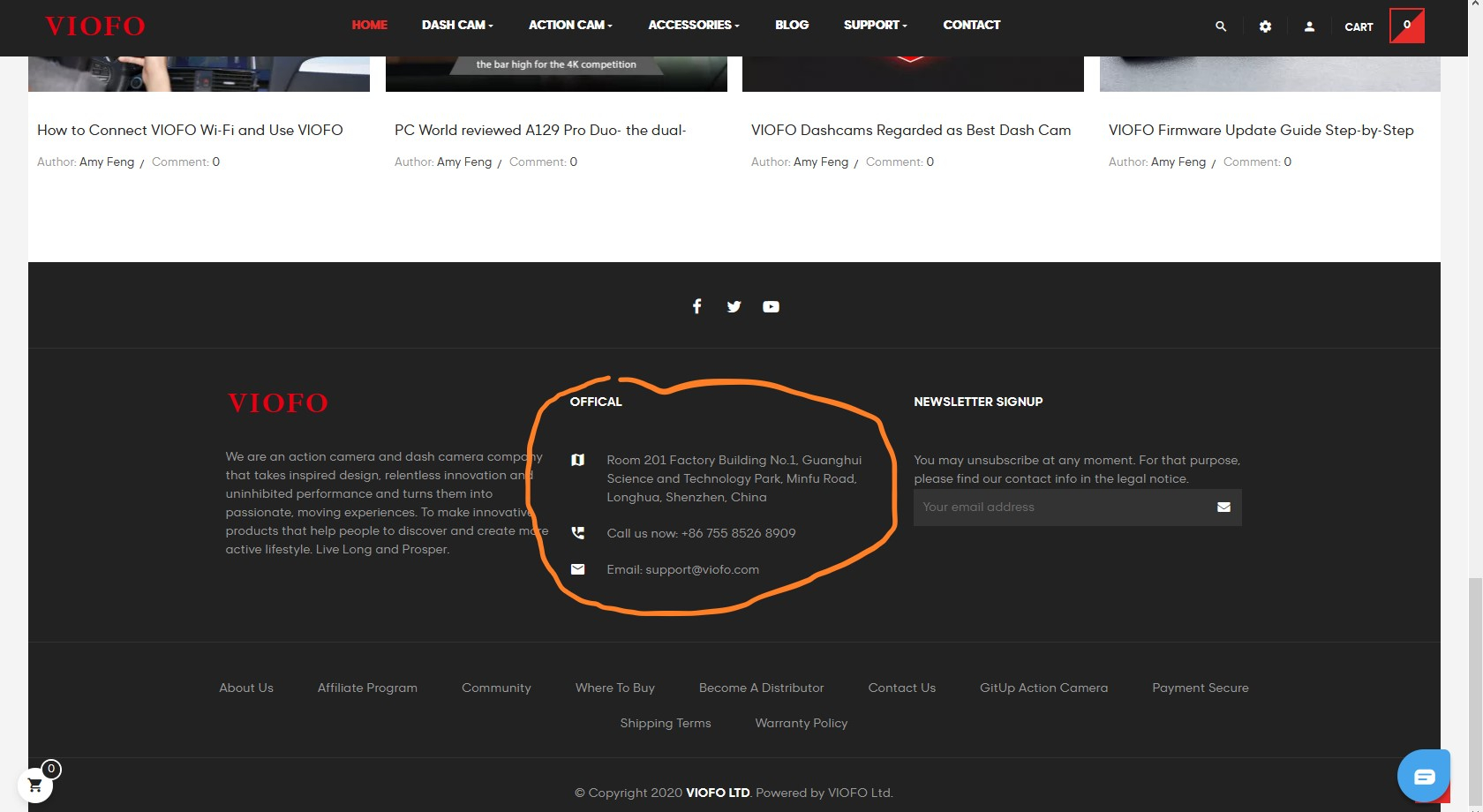Open the Warranty Policy footer link

[x=801, y=723]
